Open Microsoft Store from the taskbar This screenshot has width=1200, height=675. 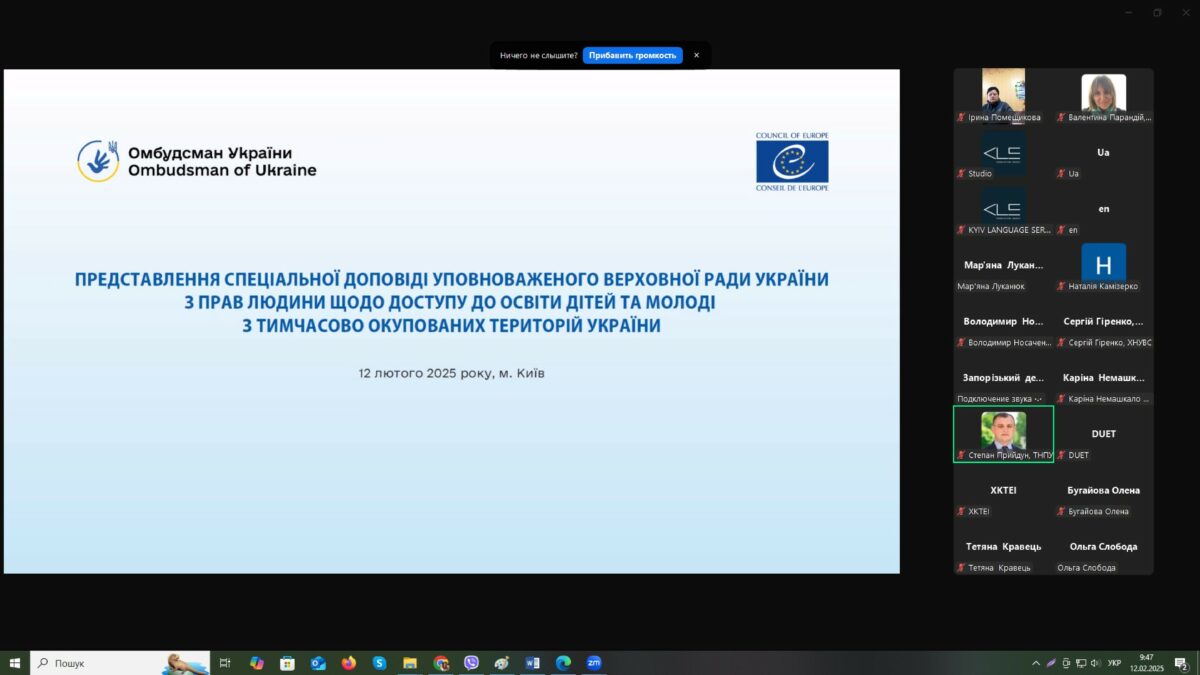pyautogui.click(x=287, y=663)
